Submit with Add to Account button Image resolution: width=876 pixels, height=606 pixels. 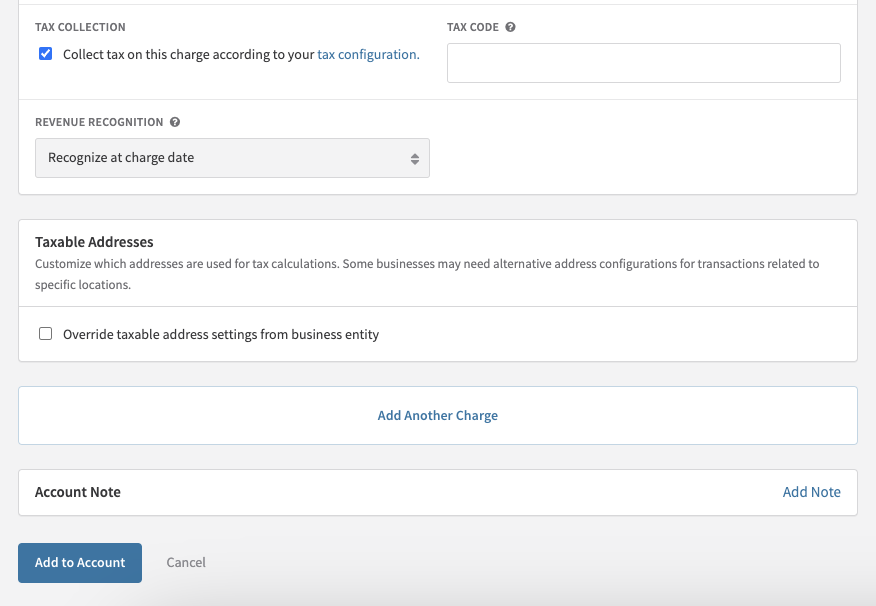click(80, 563)
